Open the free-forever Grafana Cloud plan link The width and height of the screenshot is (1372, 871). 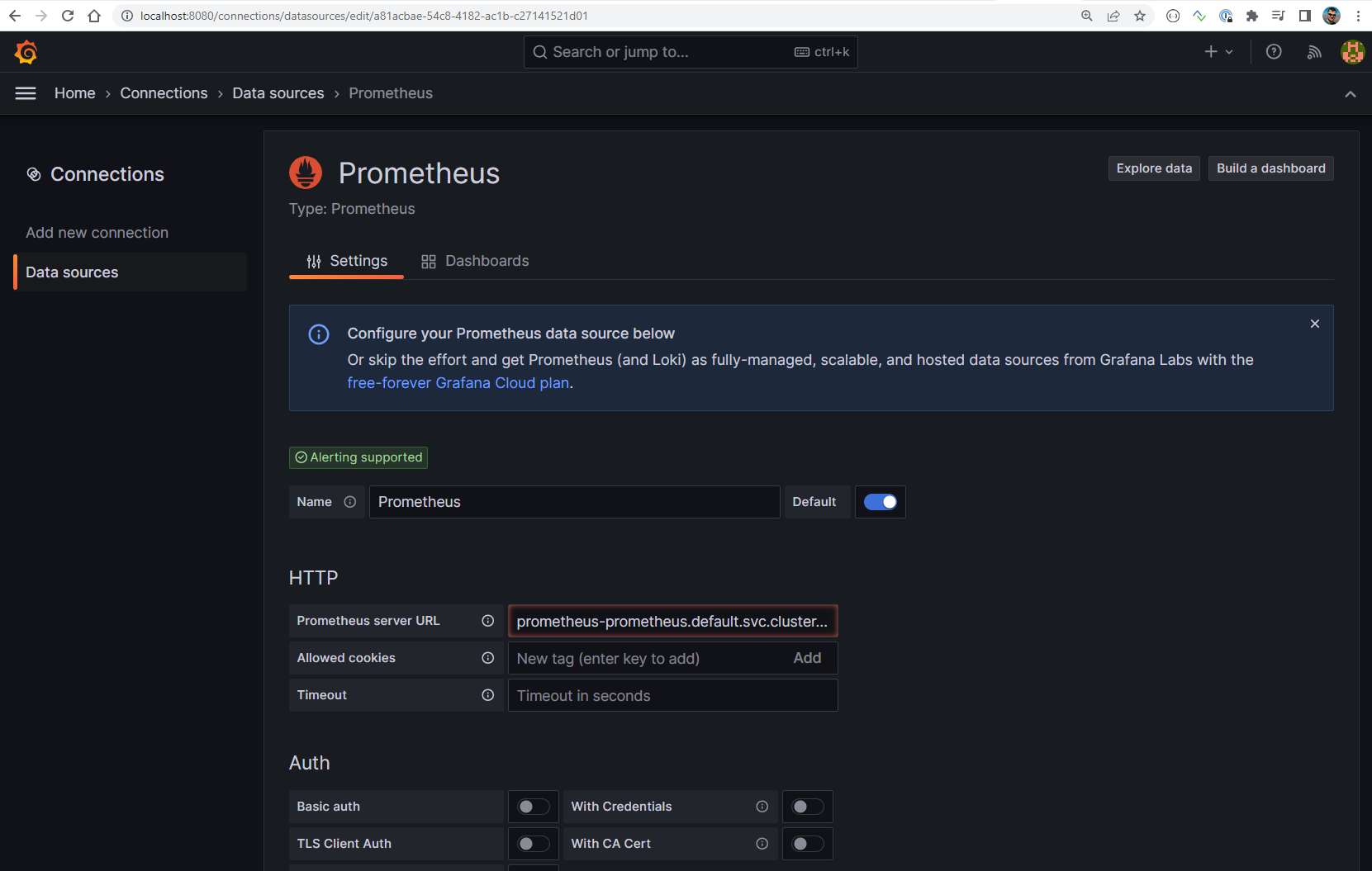coord(458,383)
